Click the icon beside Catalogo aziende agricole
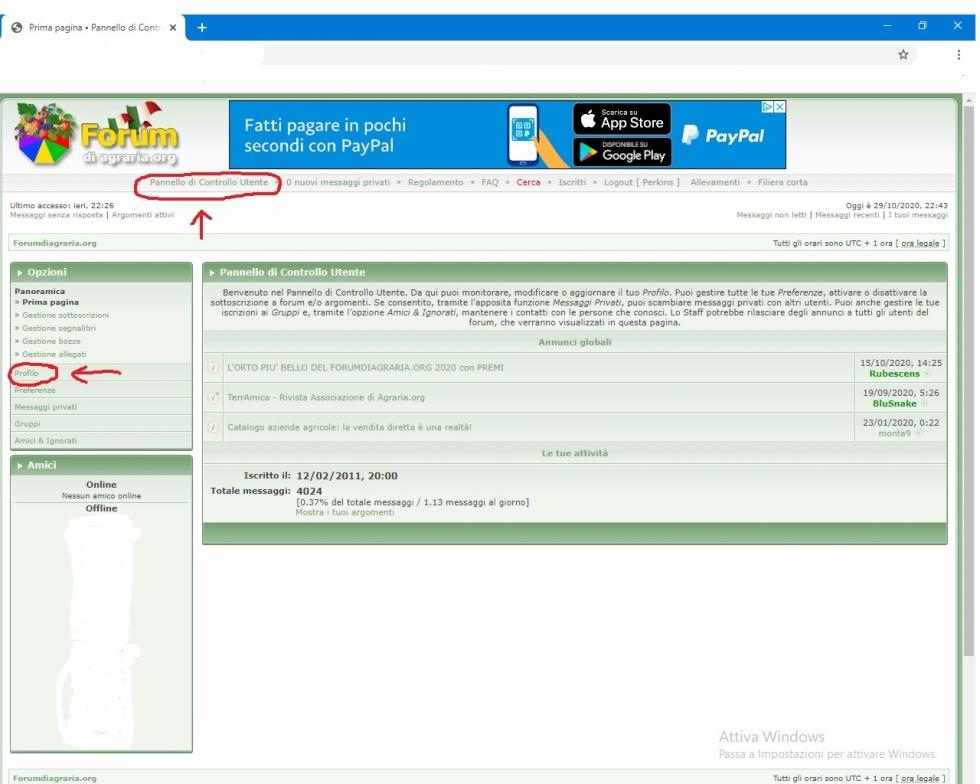This screenshot has height=784, width=980. click(213, 428)
